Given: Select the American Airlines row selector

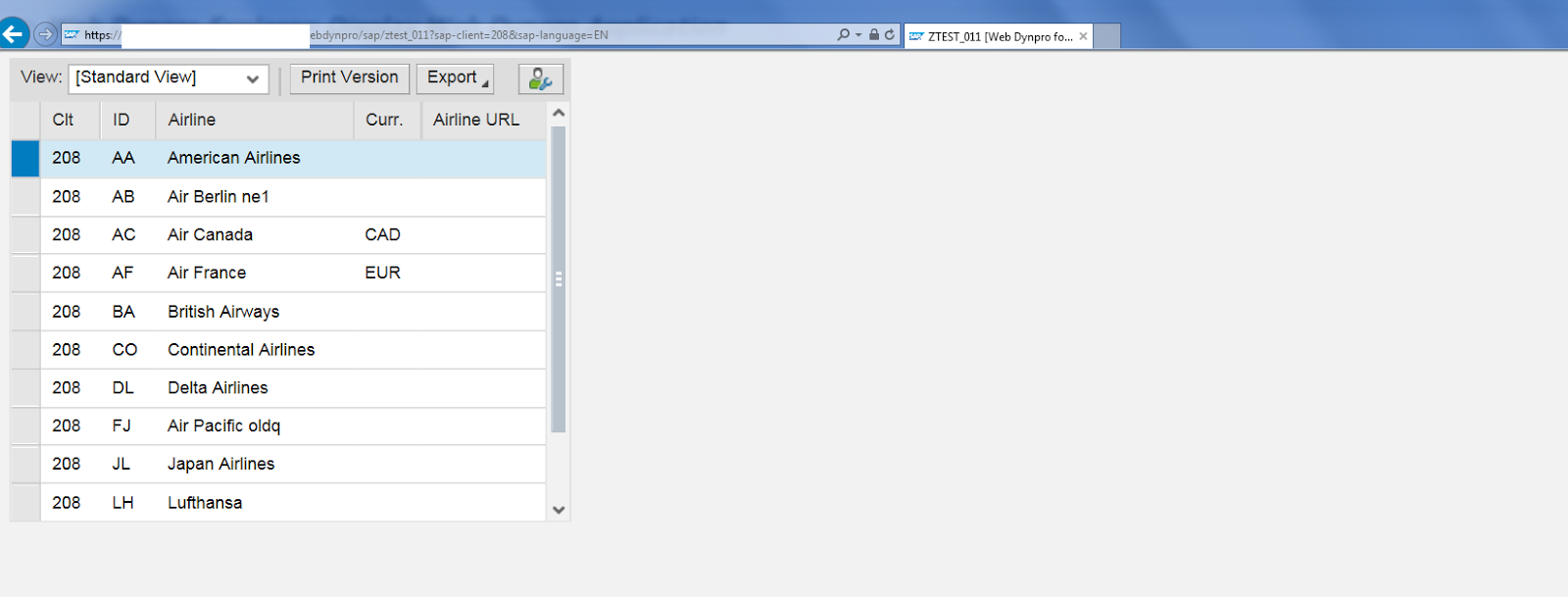Looking at the screenshot, I should [25, 159].
